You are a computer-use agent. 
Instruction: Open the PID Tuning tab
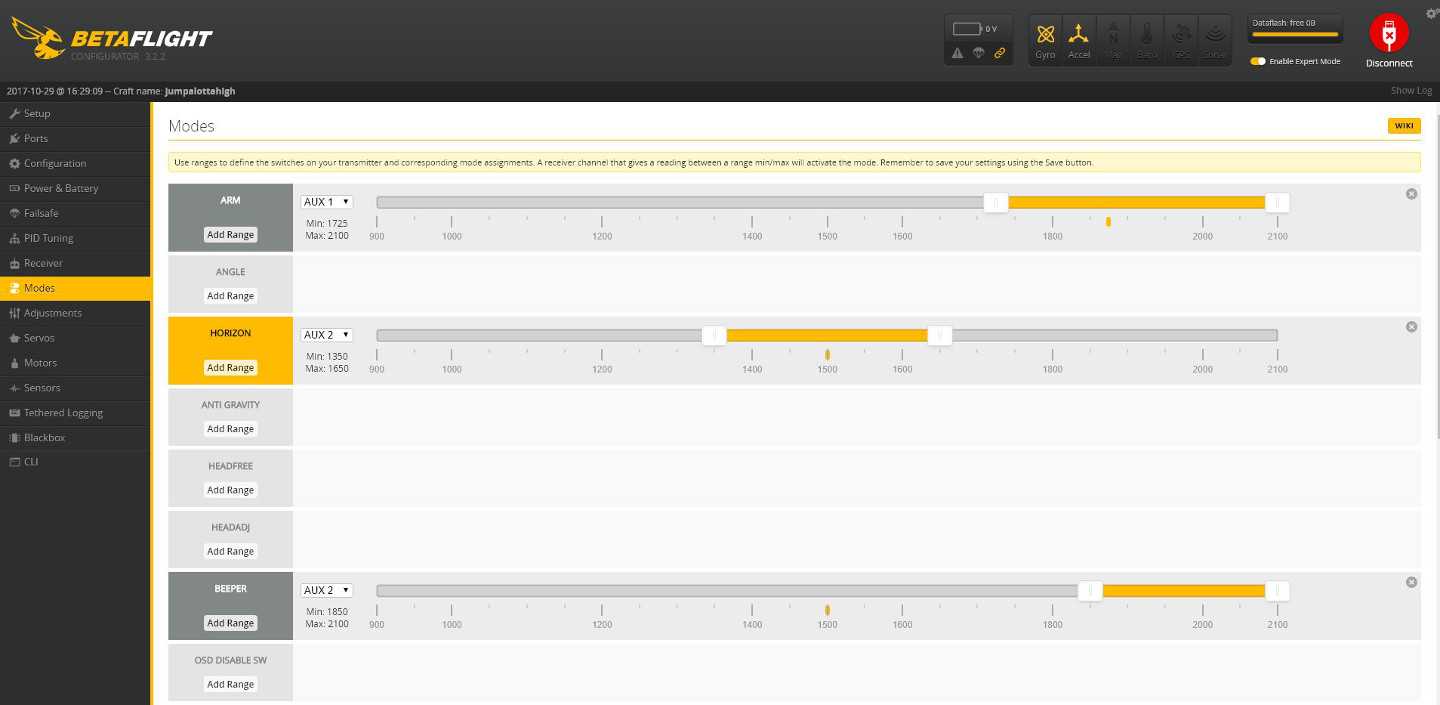(76, 239)
